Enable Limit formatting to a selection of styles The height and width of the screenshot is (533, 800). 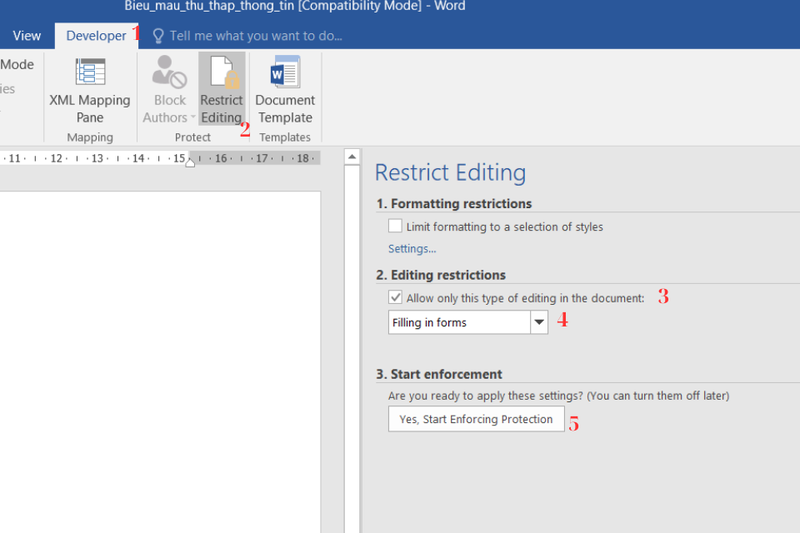click(x=396, y=227)
